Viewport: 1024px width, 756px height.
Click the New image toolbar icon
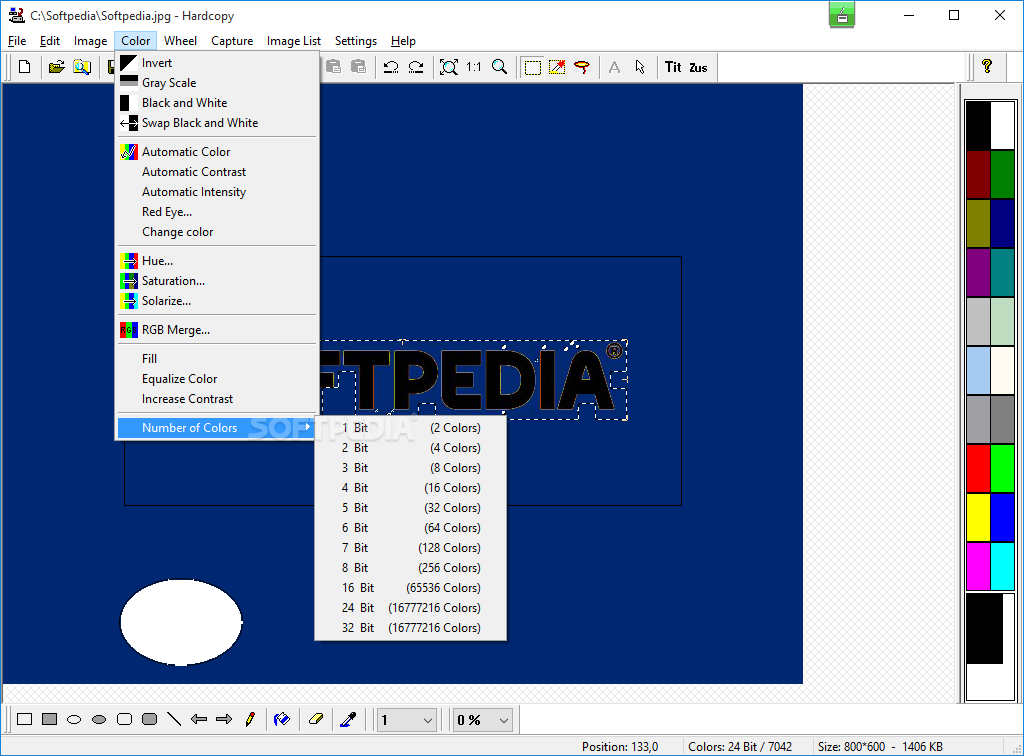pyautogui.click(x=25, y=67)
